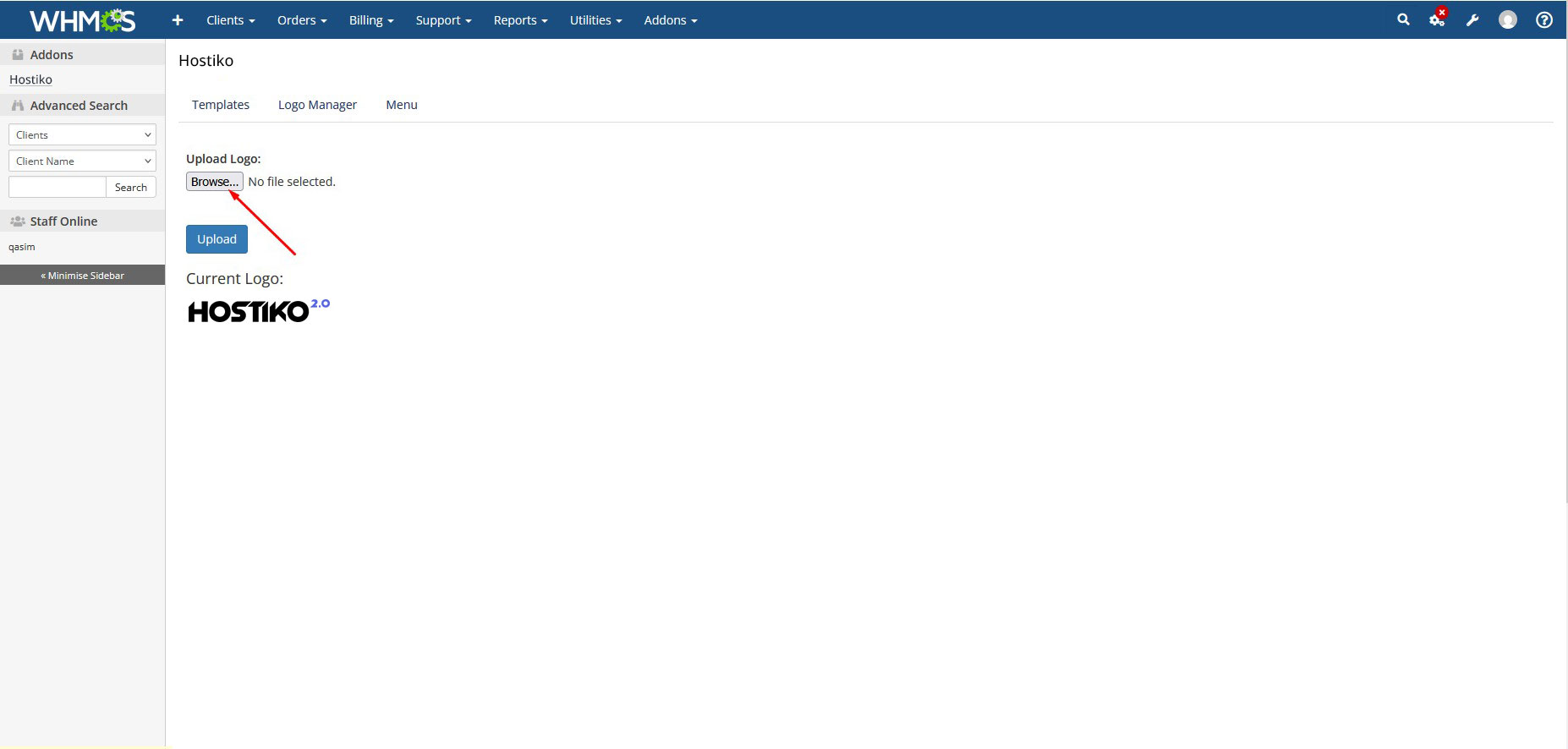
Task: Switch to the Templates tab
Action: 220,105
